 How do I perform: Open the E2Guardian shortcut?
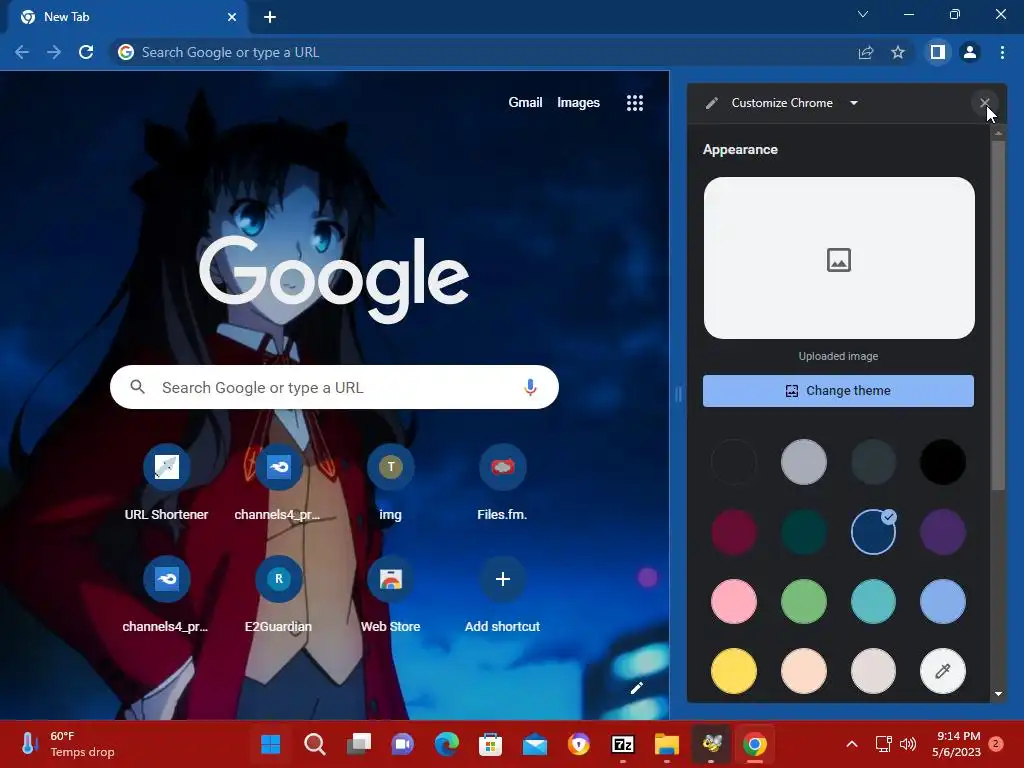(x=278, y=594)
